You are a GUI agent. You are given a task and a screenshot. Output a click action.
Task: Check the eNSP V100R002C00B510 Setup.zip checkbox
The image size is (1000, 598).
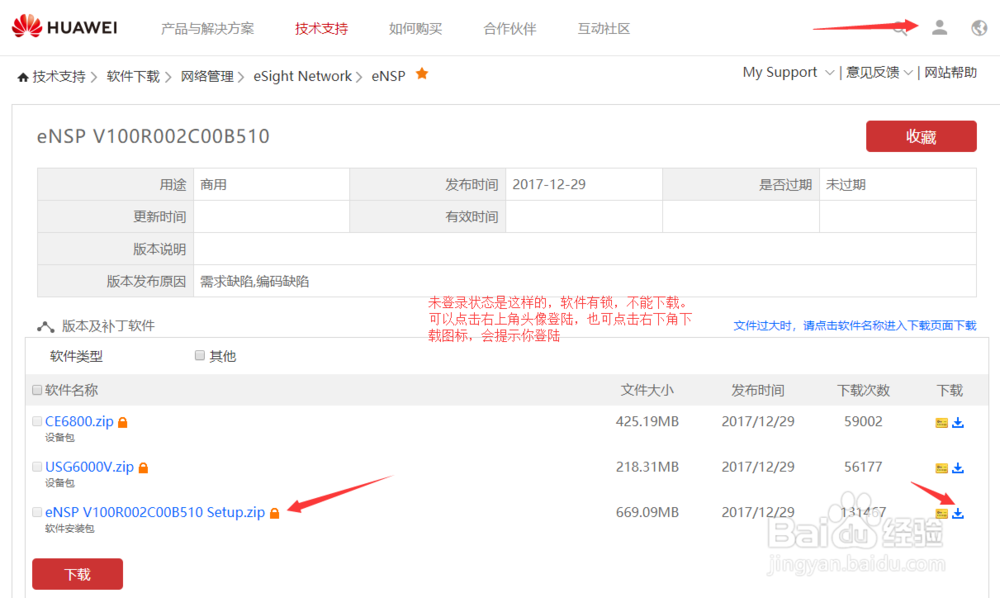pos(37,511)
